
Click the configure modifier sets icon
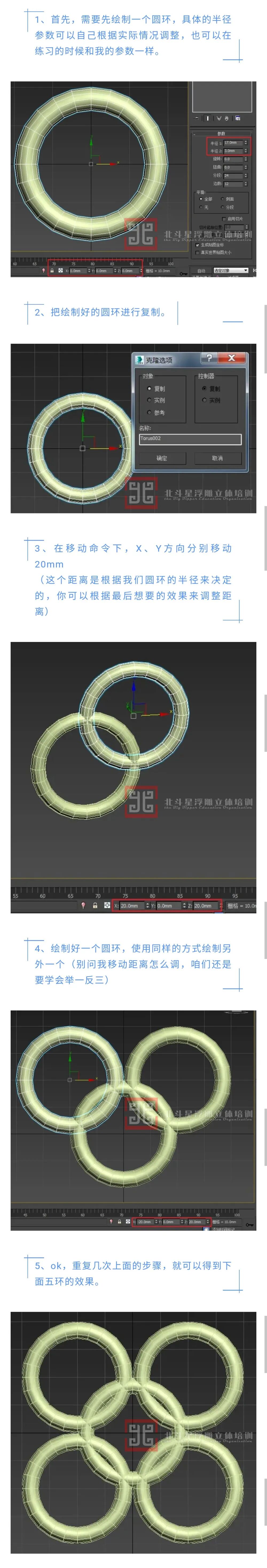(238, 119)
